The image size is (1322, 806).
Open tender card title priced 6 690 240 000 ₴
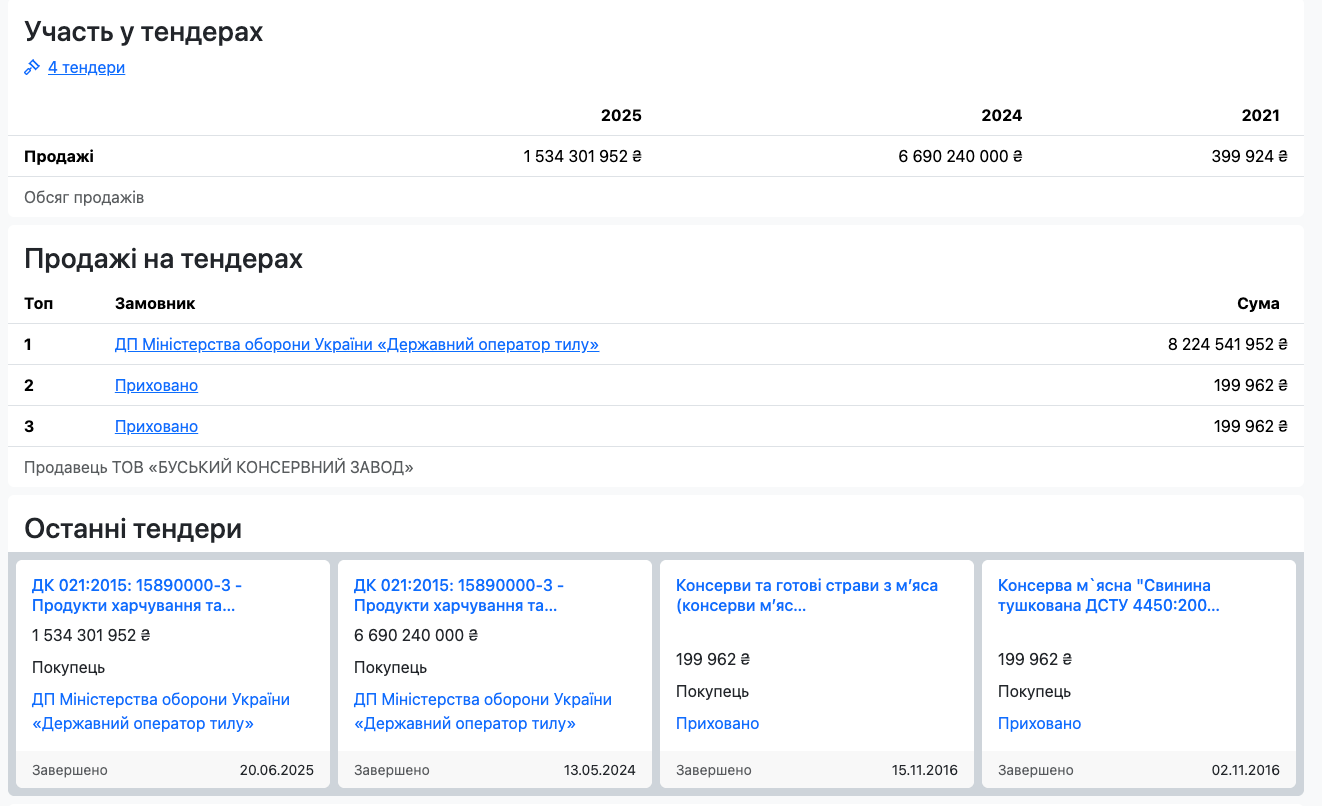coord(459,596)
